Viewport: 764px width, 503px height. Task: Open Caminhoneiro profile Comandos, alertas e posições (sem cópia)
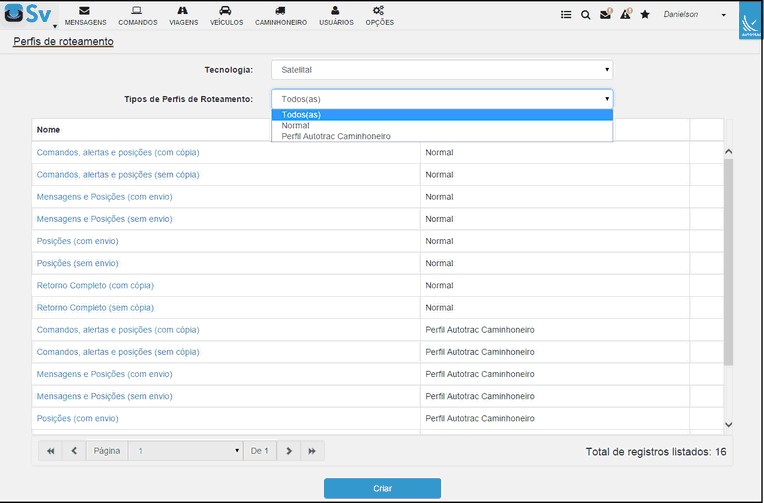click(118, 352)
